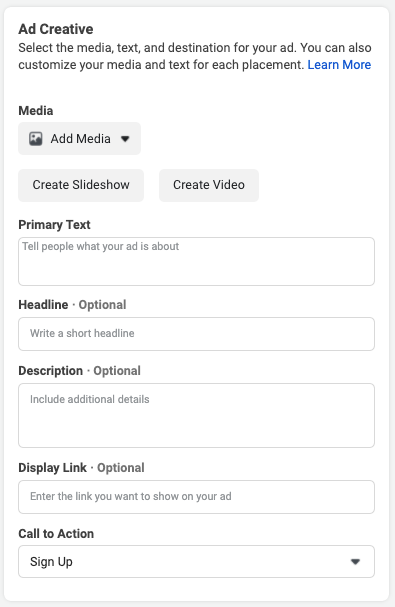Image resolution: width=395 pixels, height=607 pixels.
Task: Click the Call to Action label
Action: [56, 533]
